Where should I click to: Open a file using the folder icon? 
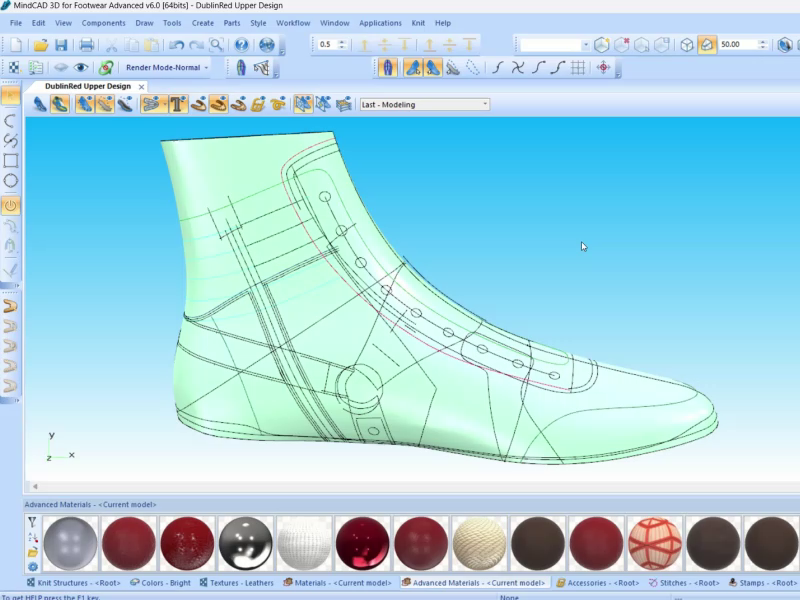[40, 45]
